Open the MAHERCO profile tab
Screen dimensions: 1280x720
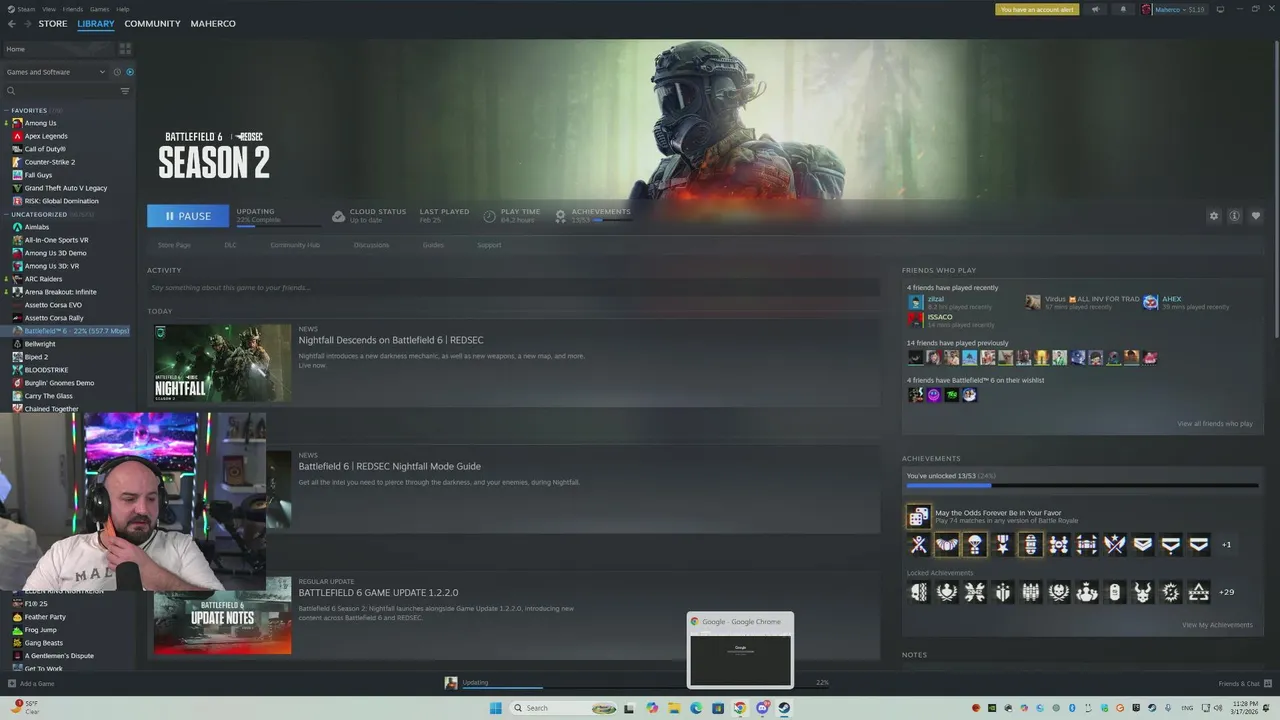point(213,24)
